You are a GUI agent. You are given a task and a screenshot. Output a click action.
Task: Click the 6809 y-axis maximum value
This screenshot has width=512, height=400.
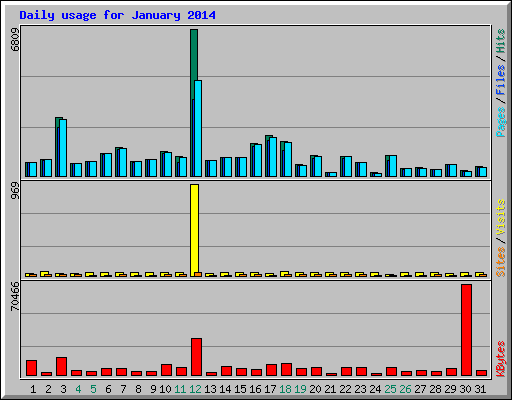15,39
